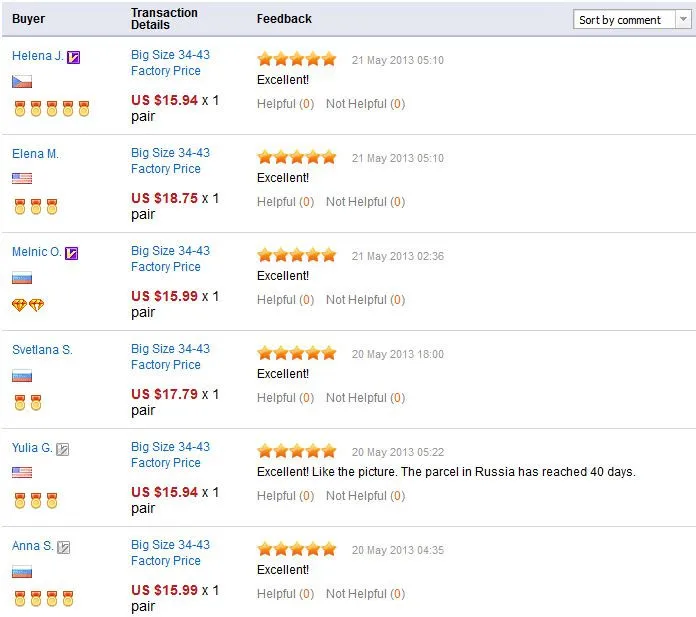Viewport: 696px width, 617px height.
Task: Click the Russian flag under Anna S.
Action: (x=22, y=571)
